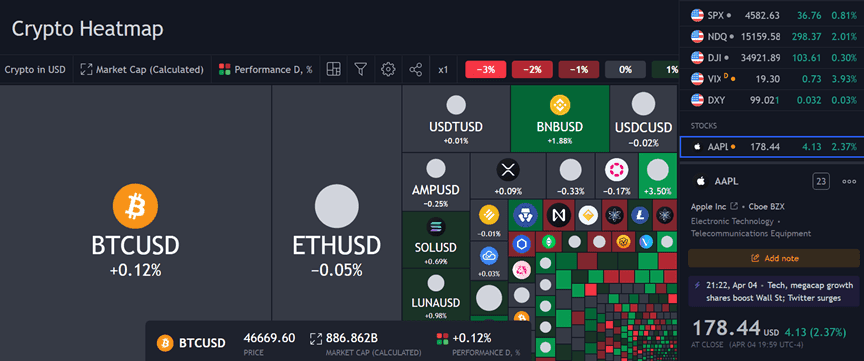Click the Crypto.com lion logo tile
The width and height of the screenshot is (864, 361).
525,215
